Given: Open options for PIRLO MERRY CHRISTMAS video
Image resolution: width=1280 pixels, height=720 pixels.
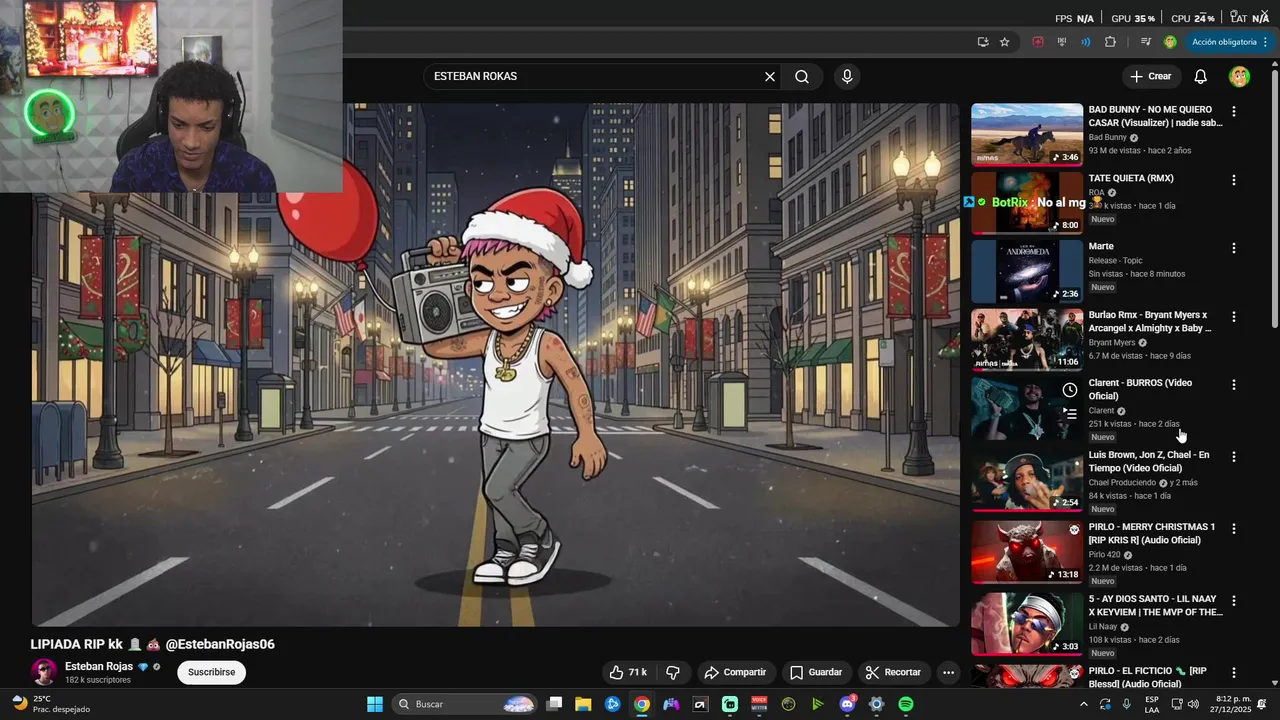Looking at the screenshot, I should 1233,529.
